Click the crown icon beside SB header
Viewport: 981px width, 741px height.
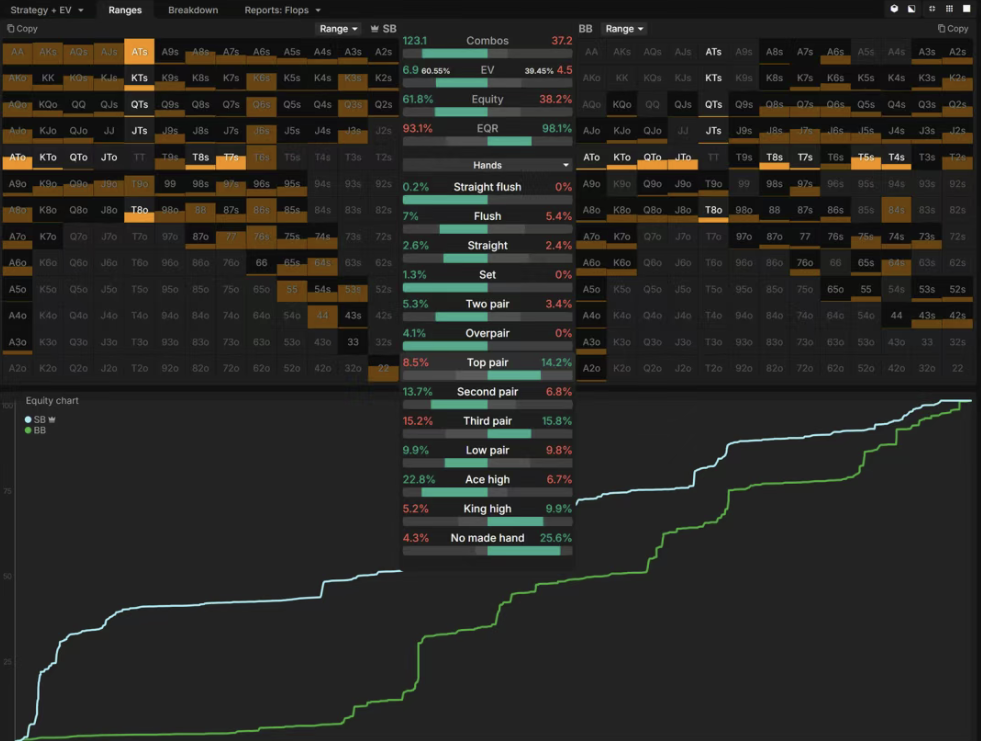click(374, 29)
